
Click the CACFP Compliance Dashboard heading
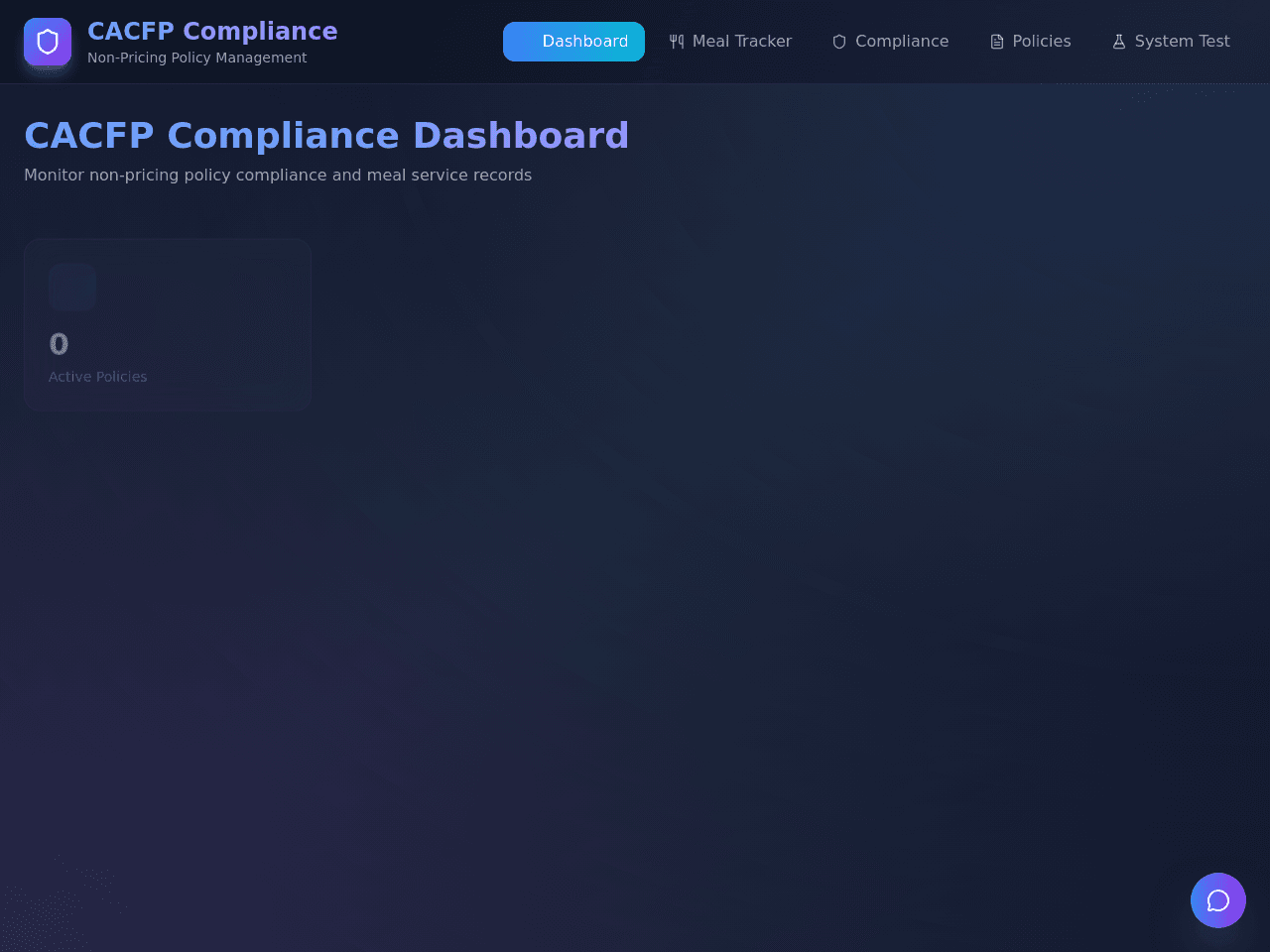[326, 136]
